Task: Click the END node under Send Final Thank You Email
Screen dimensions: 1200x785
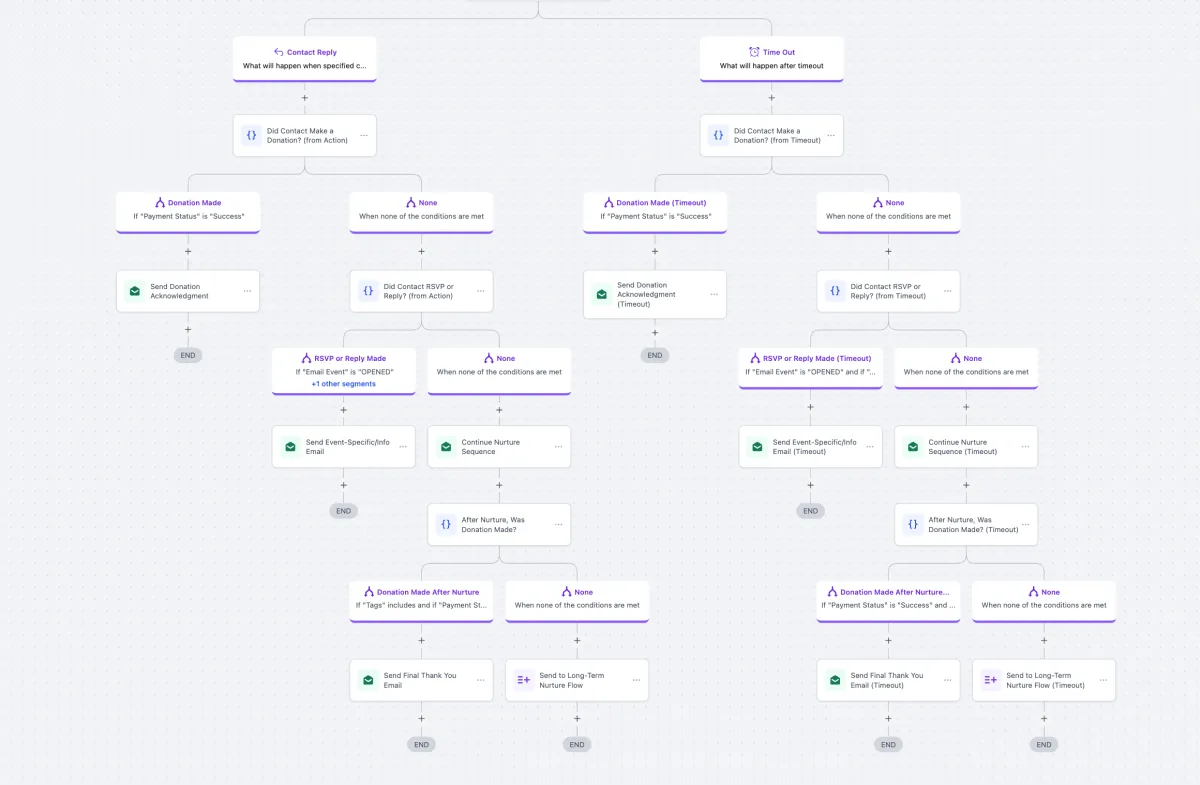Action: (x=421, y=744)
